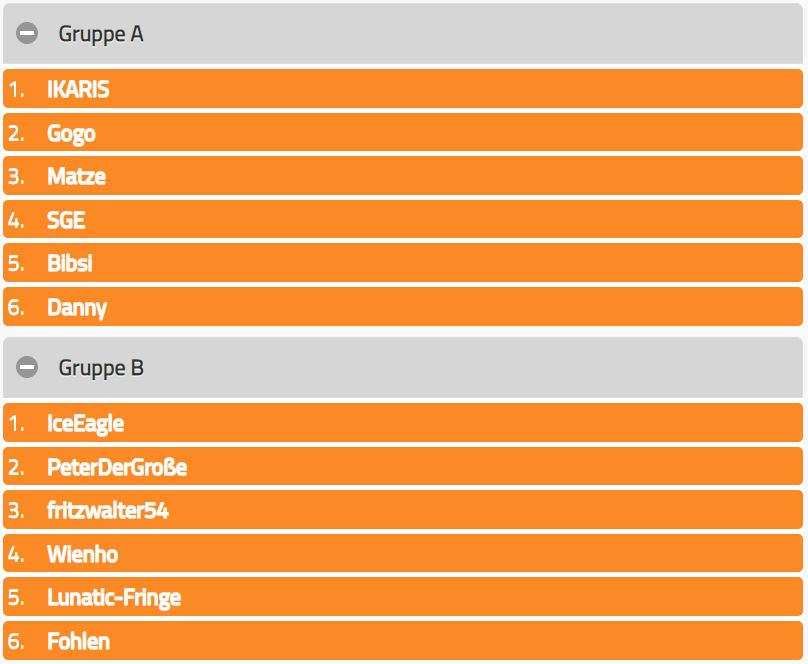808x664 pixels.
Task: Select the SGE row
Action: [x=66, y=220]
